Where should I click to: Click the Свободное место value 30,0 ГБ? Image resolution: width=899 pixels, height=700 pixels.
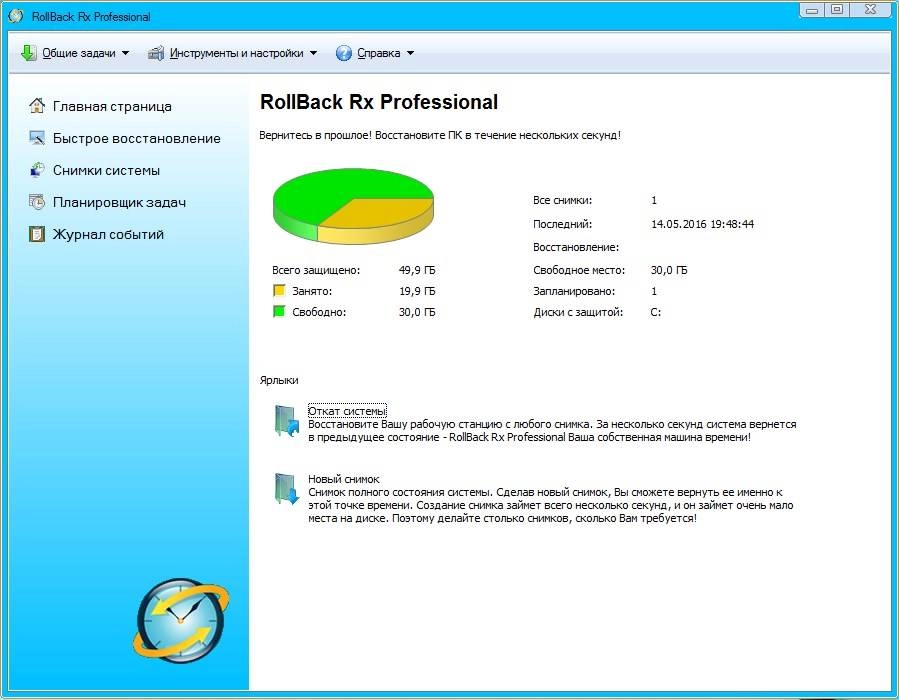[x=669, y=270]
